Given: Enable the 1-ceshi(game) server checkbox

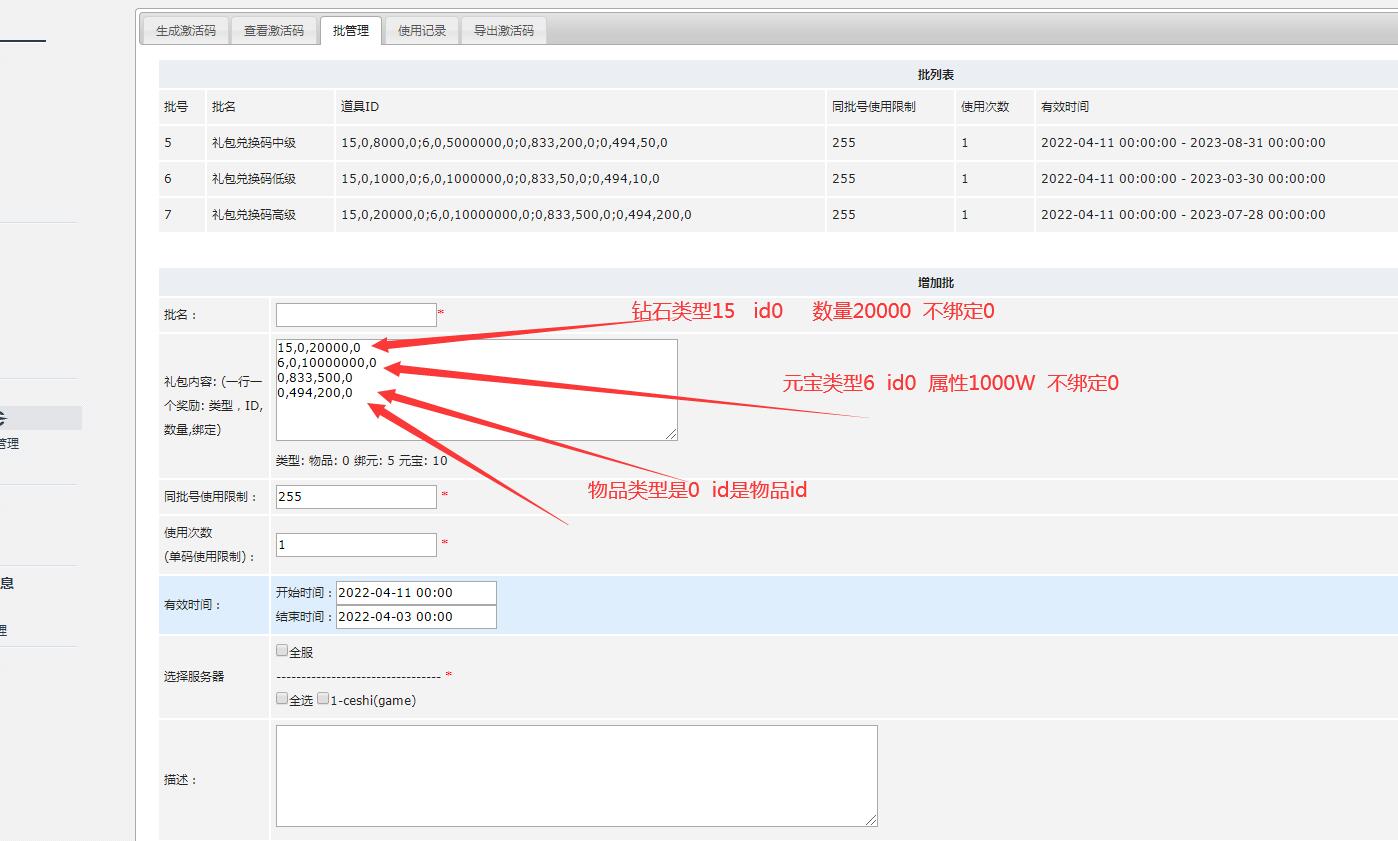Looking at the screenshot, I should tap(323, 699).
